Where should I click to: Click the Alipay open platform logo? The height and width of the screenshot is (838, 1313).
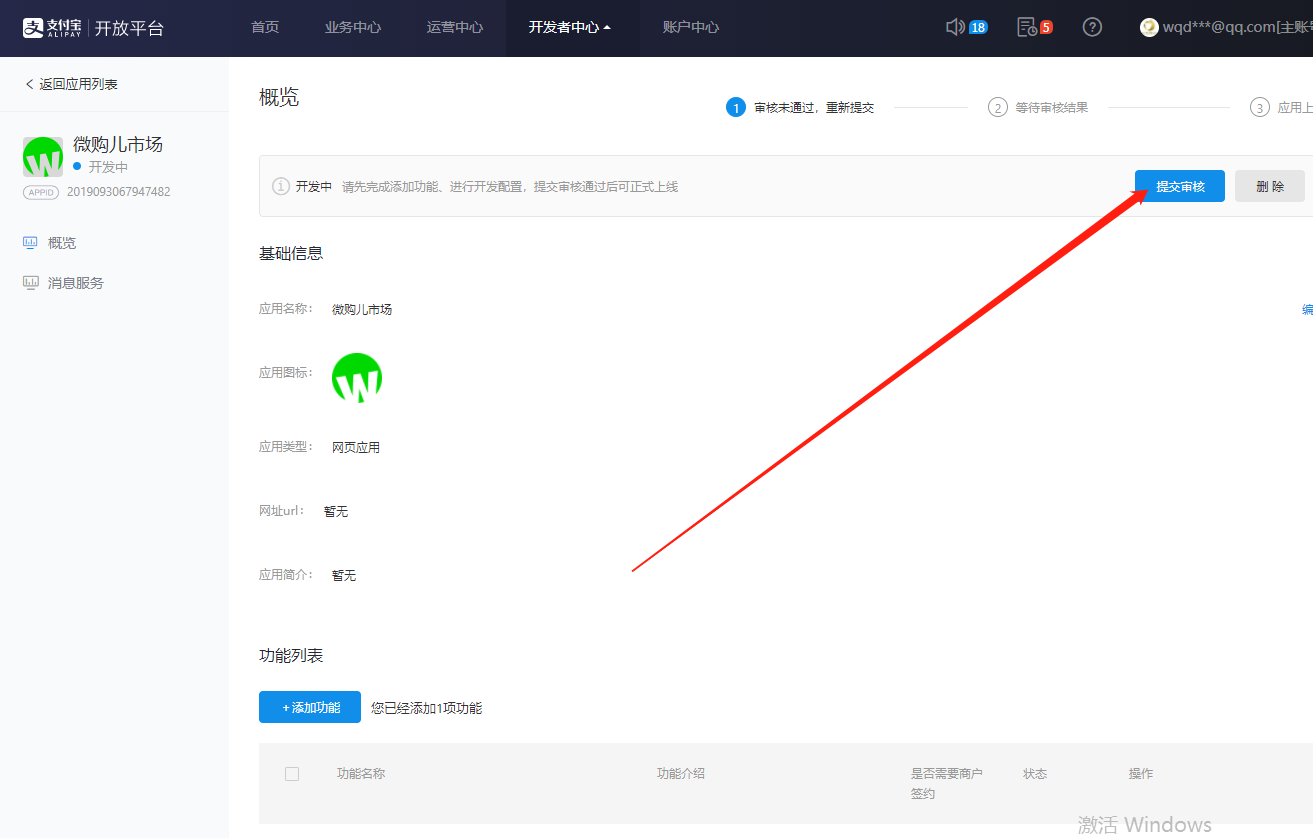pyautogui.click(x=93, y=27)
